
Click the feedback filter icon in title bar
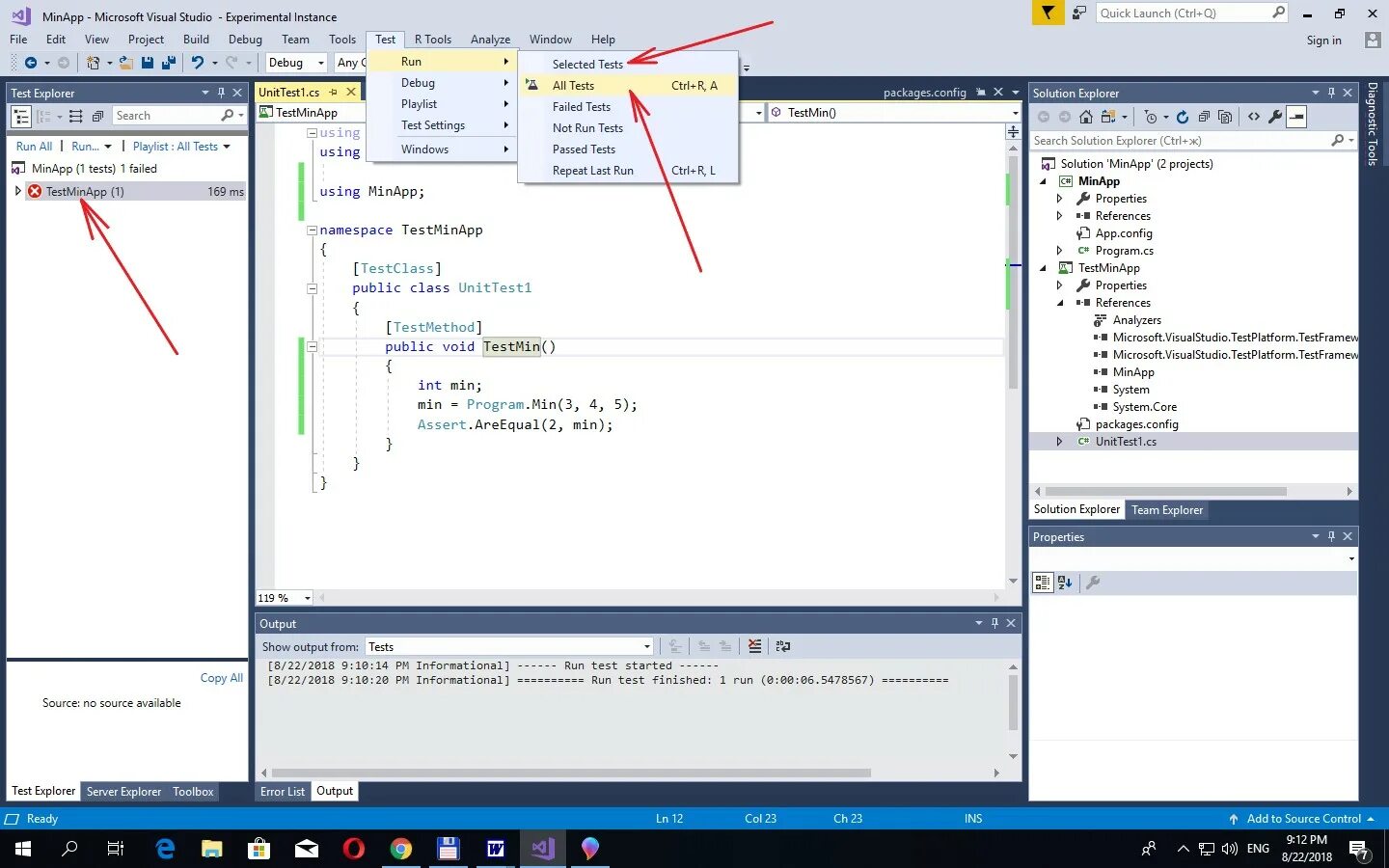click(x=1048, y=13)
